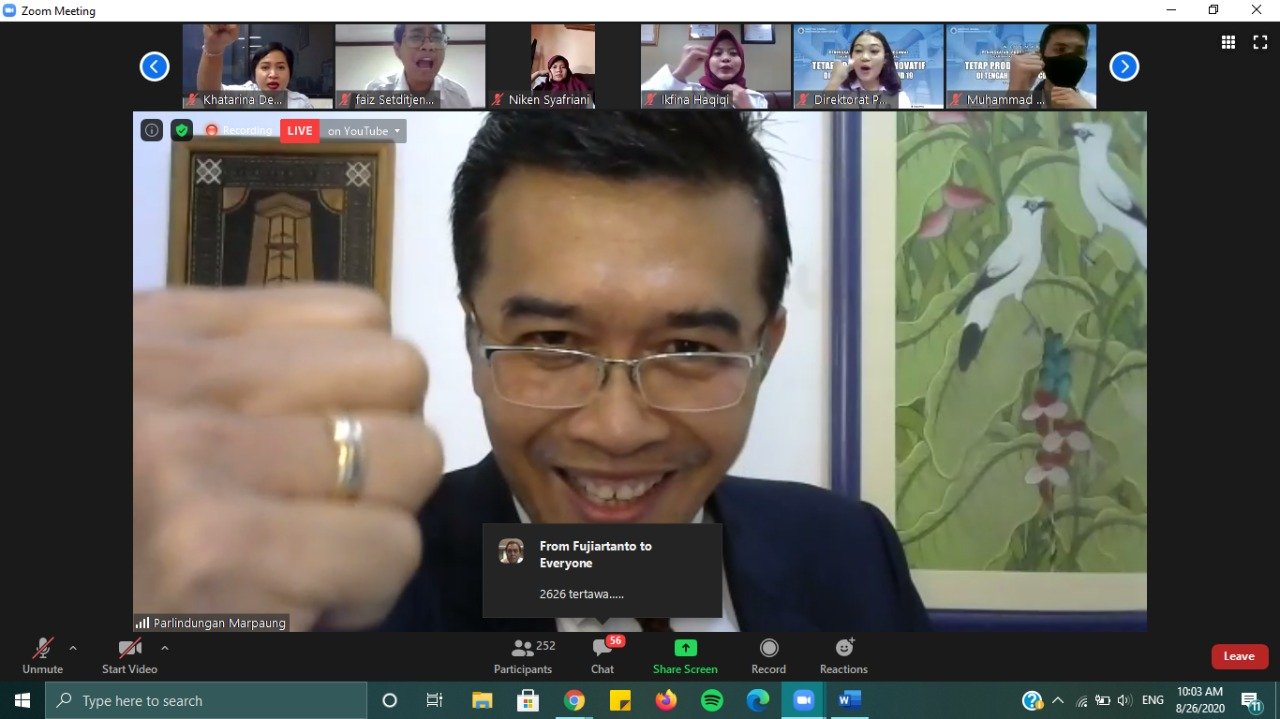This screenshot has width=1280, height=719.
Task: Open the Chat panel
Action: click(x=602, y=656)
